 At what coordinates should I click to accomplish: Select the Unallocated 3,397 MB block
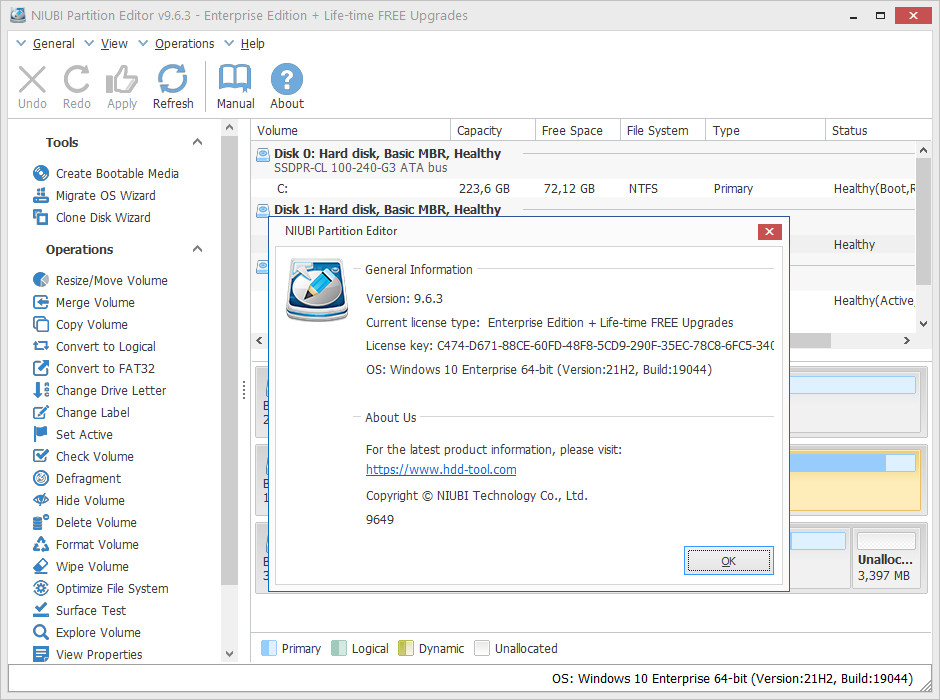pos(885,558)
